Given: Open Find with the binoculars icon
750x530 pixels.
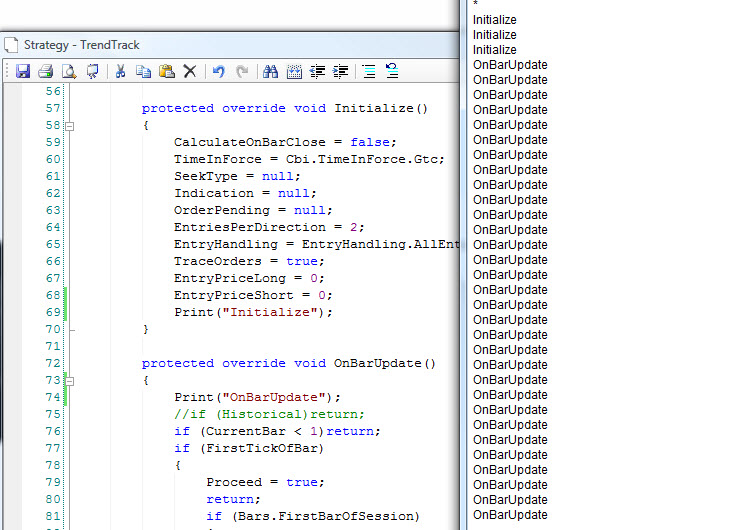Looking at the screenshot, I should tap(270, 71).
